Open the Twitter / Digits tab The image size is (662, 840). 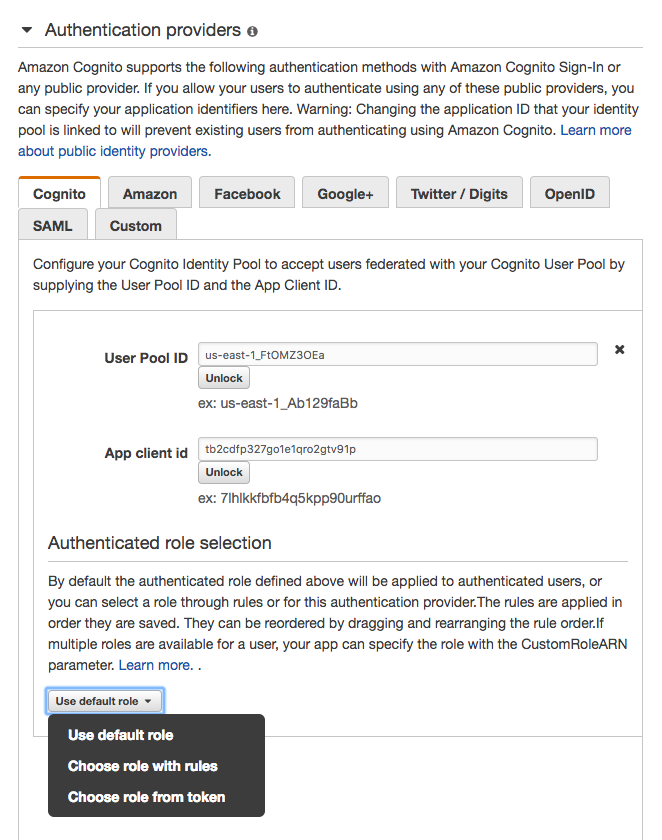pyautogui.click(x=459, y=194)
